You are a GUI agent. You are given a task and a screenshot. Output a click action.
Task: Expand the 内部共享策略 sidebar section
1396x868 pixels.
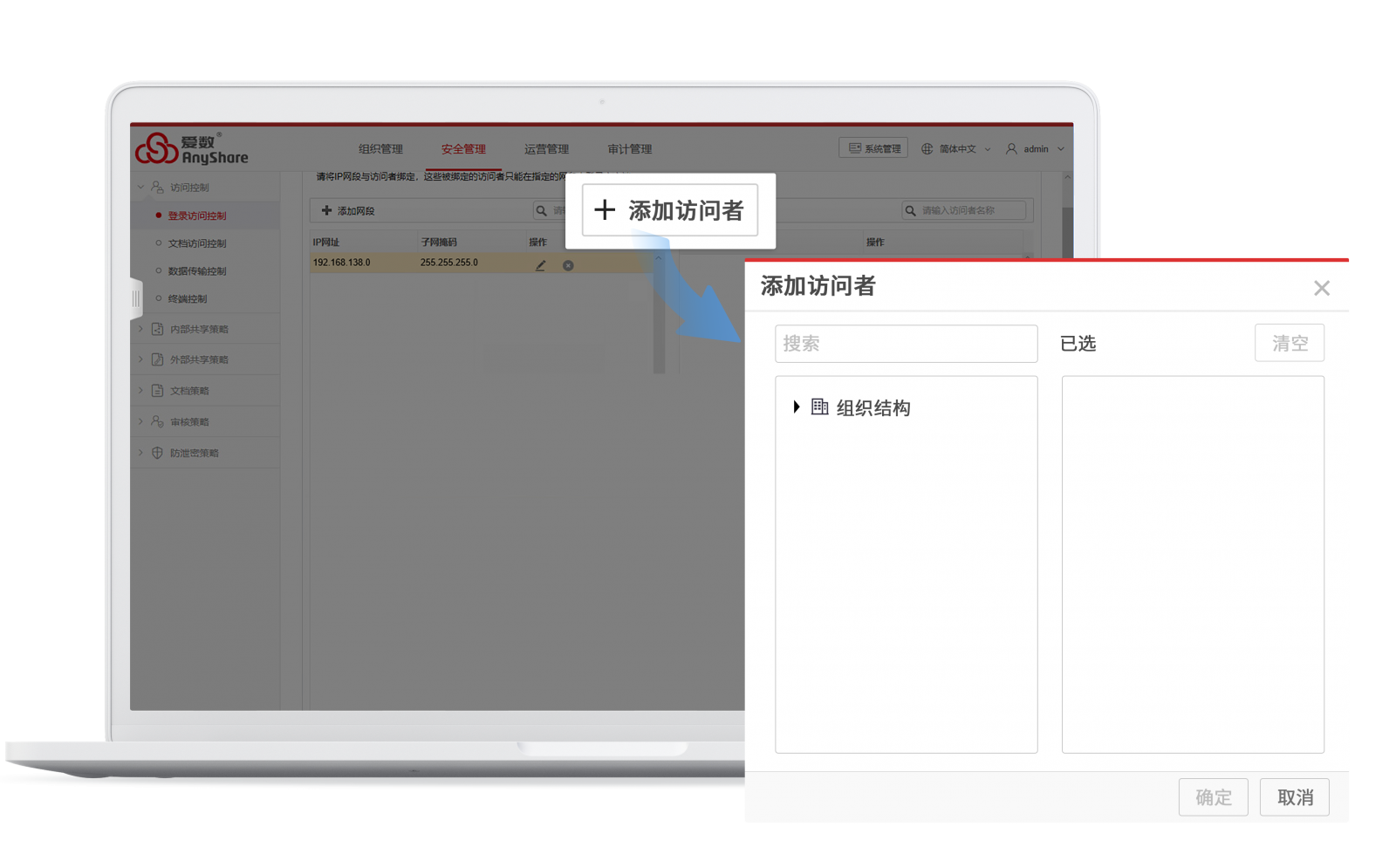click(140, 329)
